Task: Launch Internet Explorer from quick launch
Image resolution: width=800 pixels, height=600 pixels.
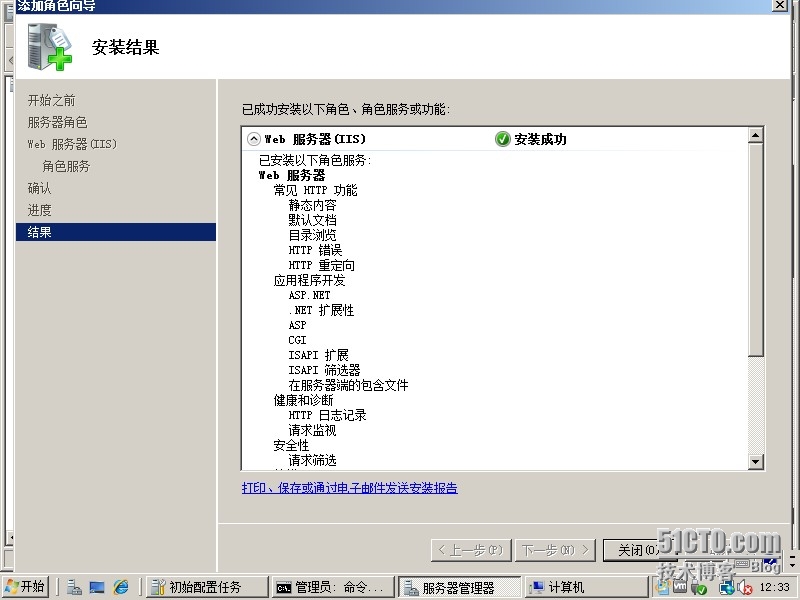Action: click(121, 587)
